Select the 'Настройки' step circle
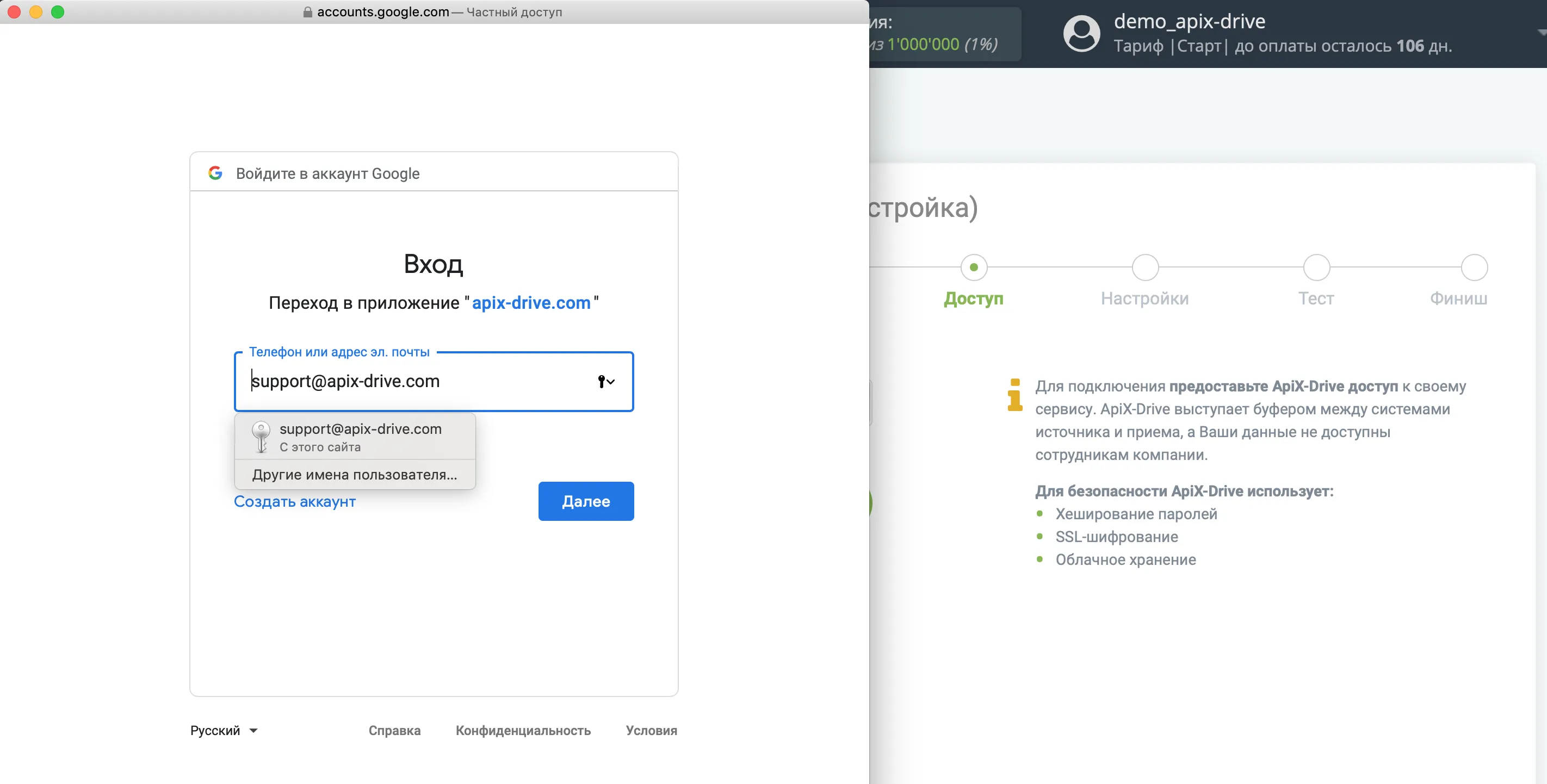This screenshot has height=784, width=1547. coord(1144,267)
